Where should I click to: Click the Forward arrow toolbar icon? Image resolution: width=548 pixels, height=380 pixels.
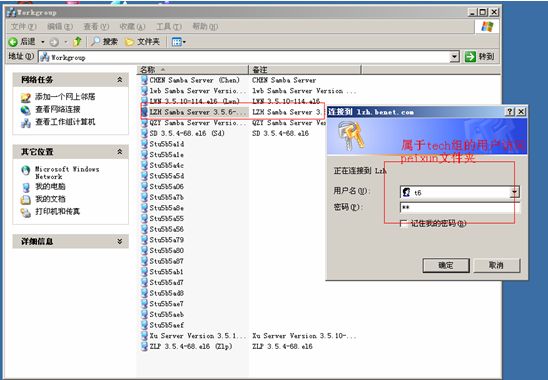54,42
